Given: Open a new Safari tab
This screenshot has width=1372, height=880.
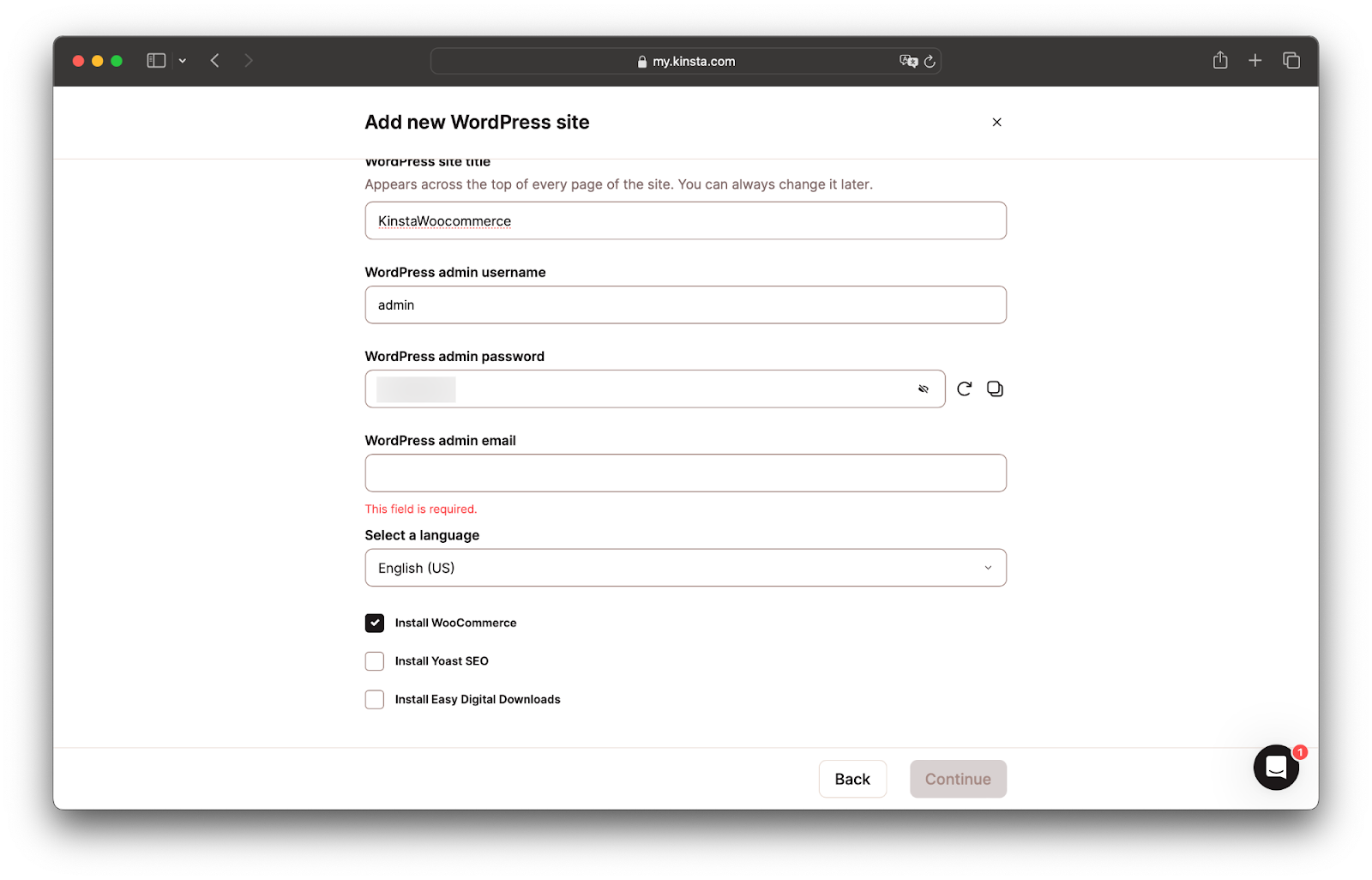Looking at the screenshot, I should tap(1255, 60).
